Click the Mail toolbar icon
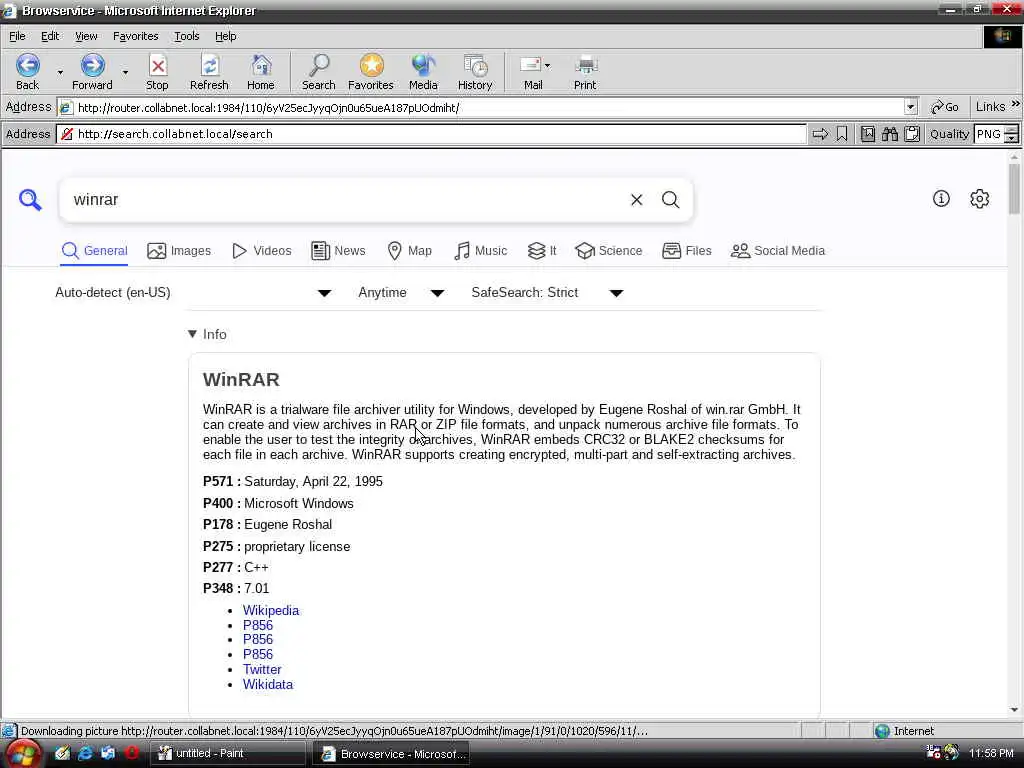 point(530,72)
